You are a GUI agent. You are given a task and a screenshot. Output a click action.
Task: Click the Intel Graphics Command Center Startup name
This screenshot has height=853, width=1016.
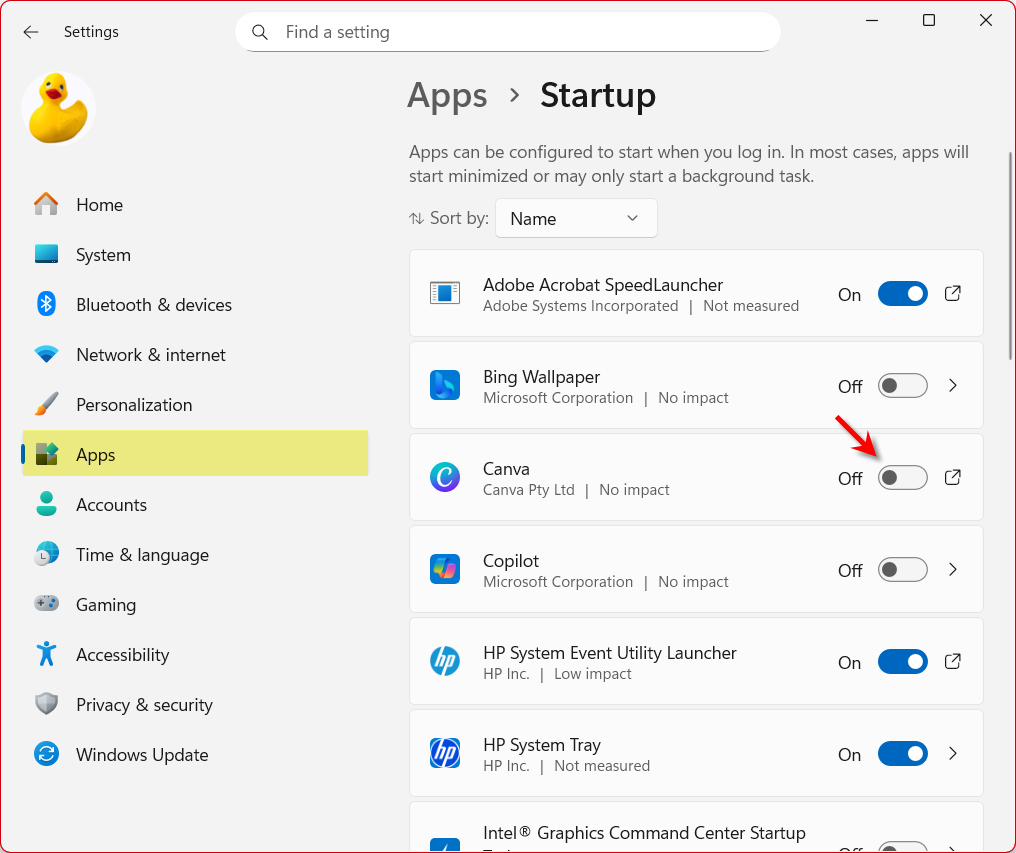644,832
